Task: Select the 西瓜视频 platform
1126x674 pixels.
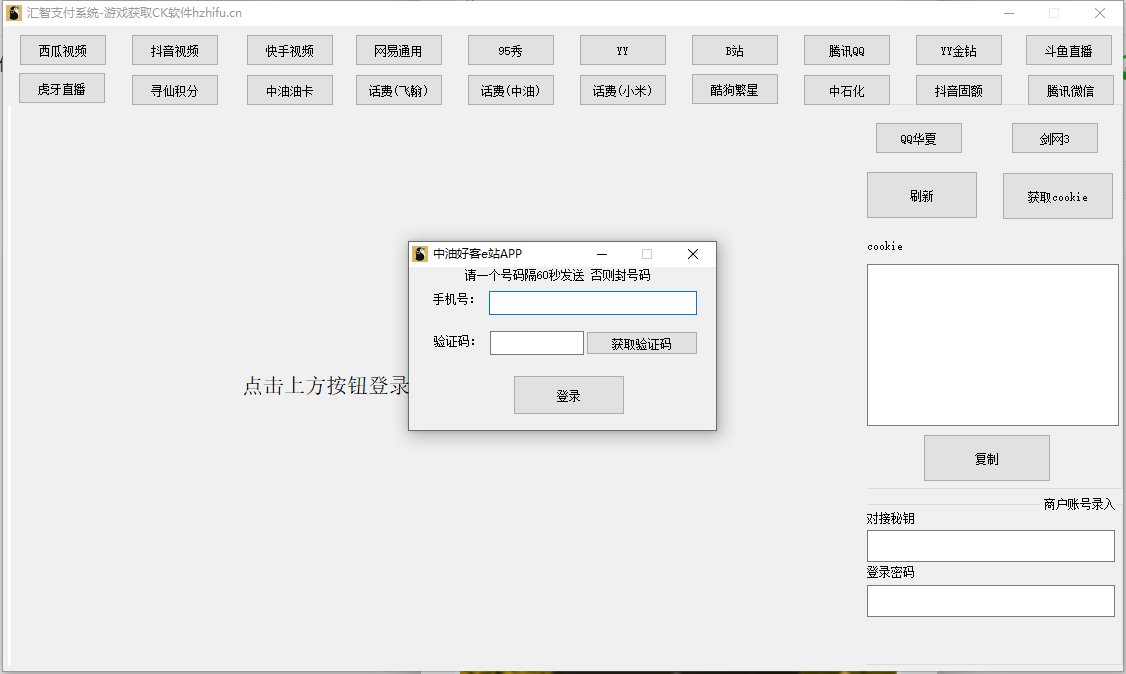Action: coord(62,50)
